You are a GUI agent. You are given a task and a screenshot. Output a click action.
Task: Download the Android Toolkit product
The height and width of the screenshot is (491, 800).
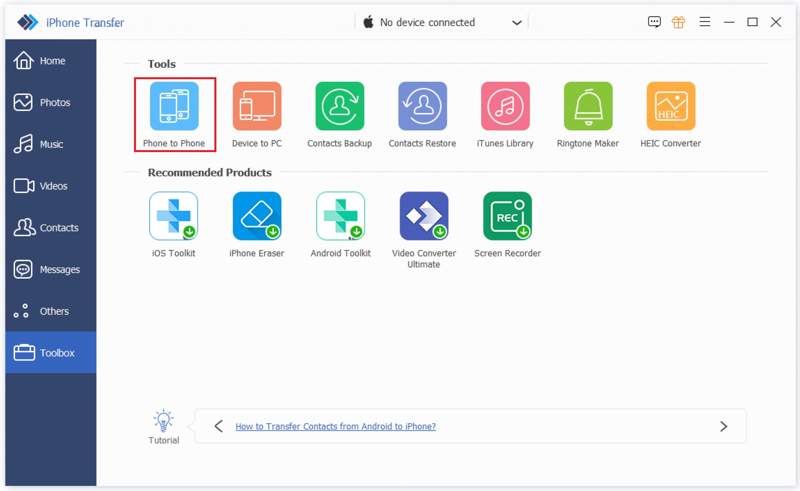pyautogui.click(x=340, y=216)
